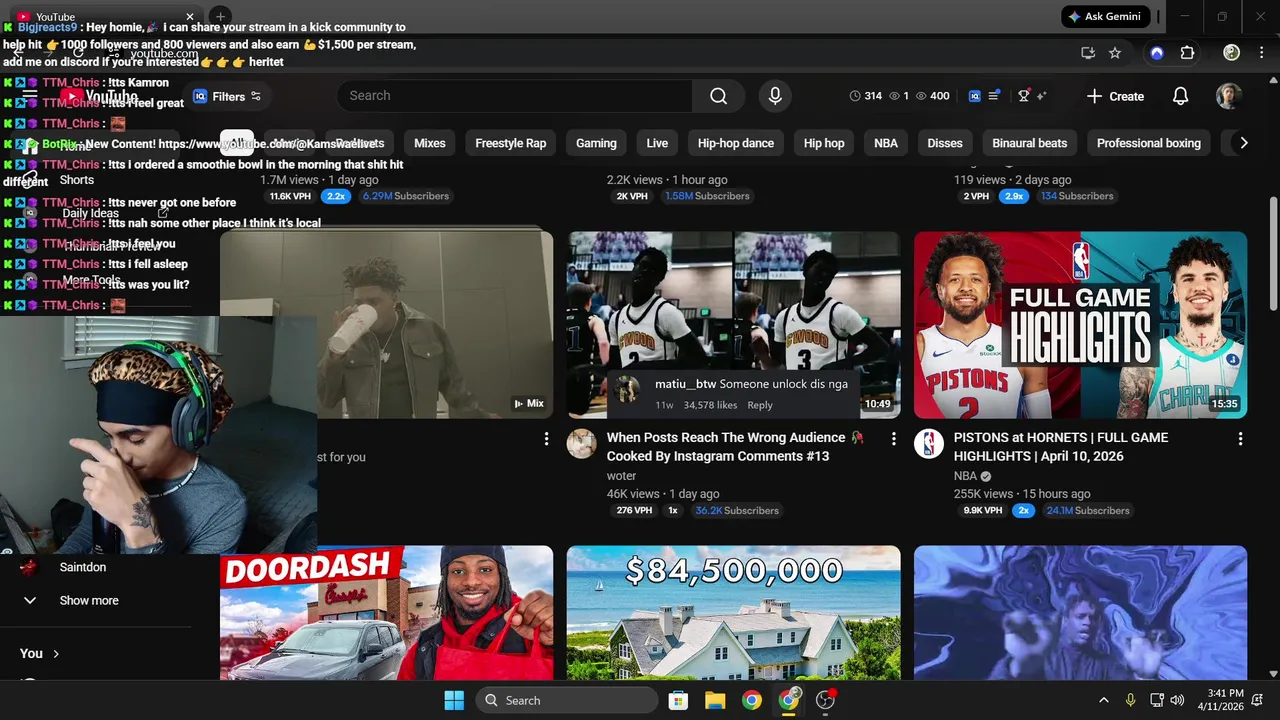Open YouTube account avatar menu

pos(1229,96)
